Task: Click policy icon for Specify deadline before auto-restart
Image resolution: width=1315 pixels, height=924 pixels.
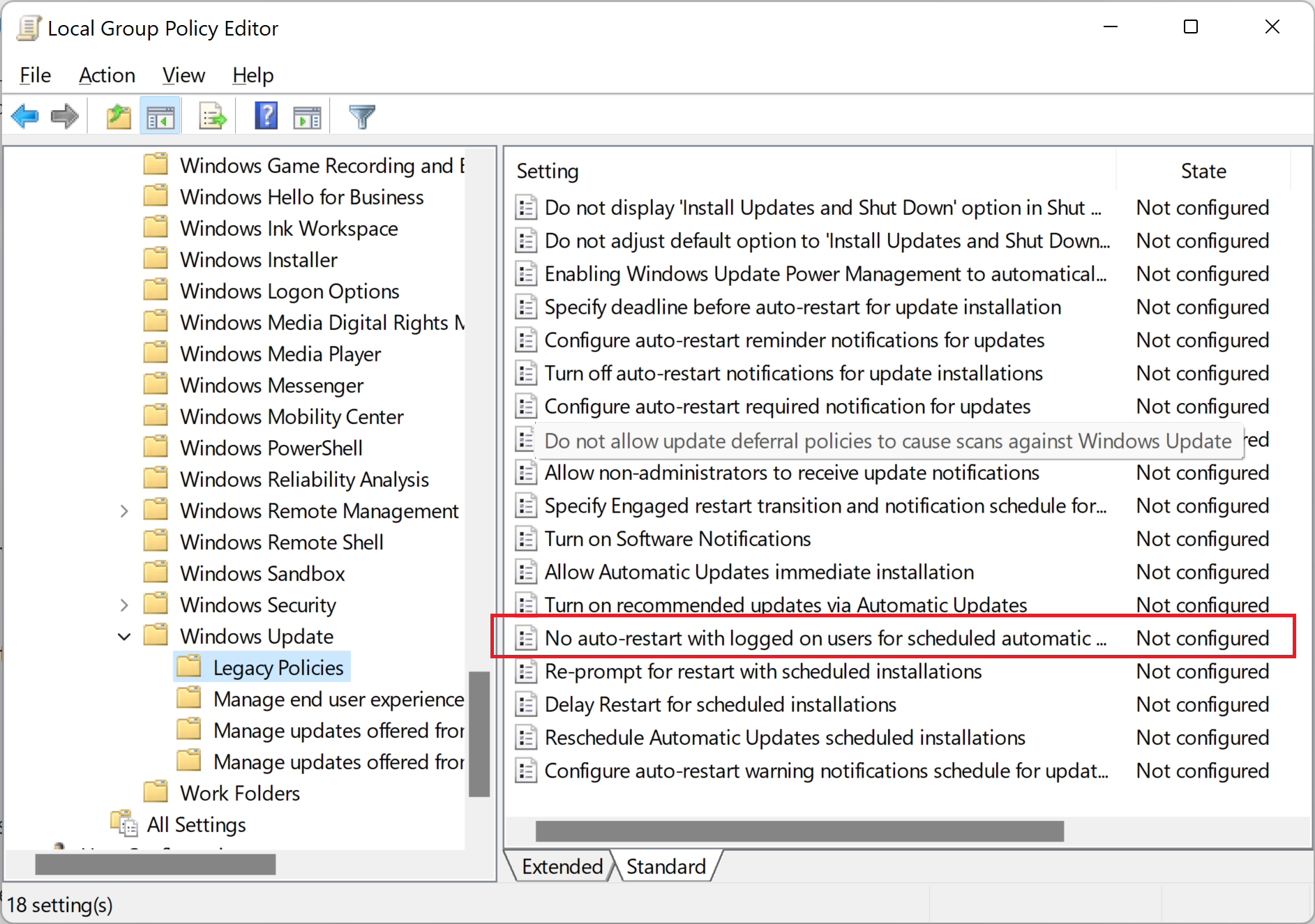Action: 526,307
